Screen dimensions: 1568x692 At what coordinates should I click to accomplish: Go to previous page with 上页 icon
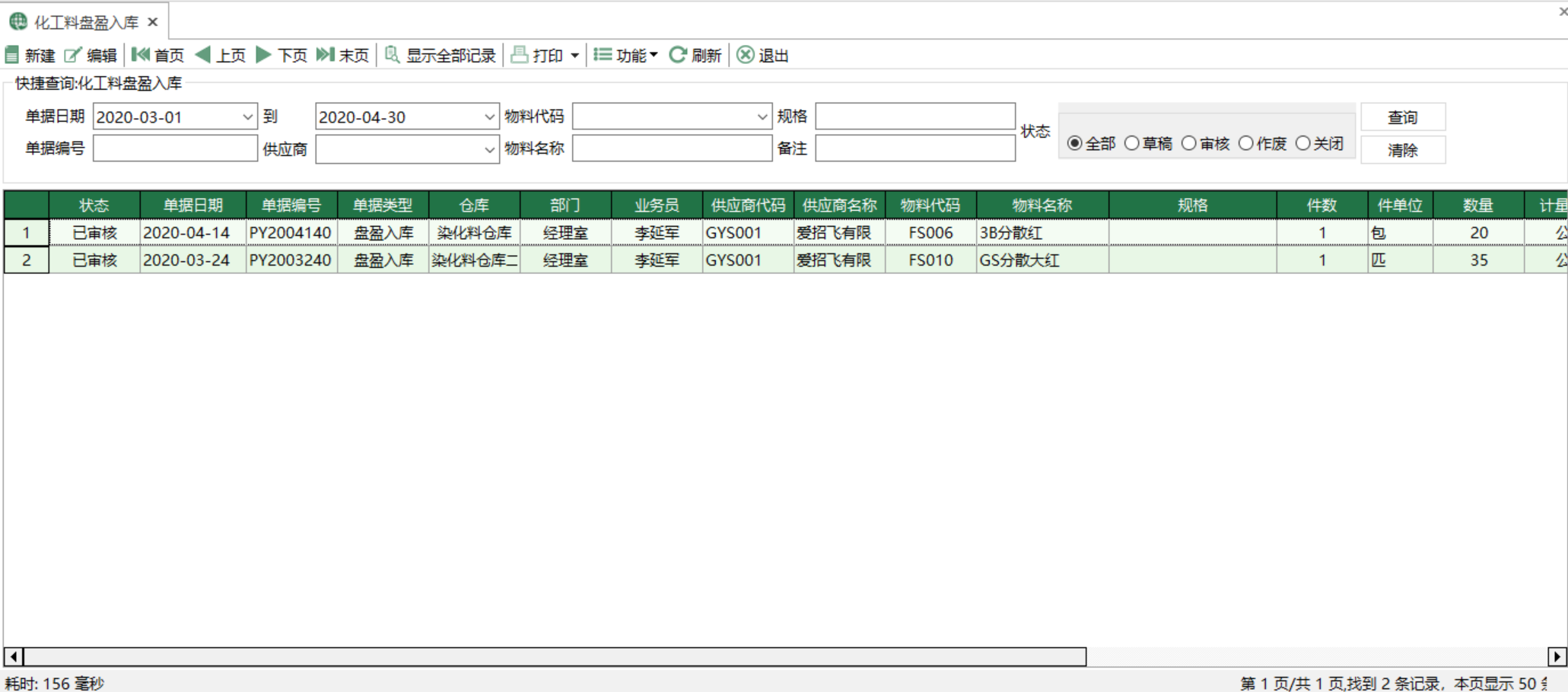[202, 55]
